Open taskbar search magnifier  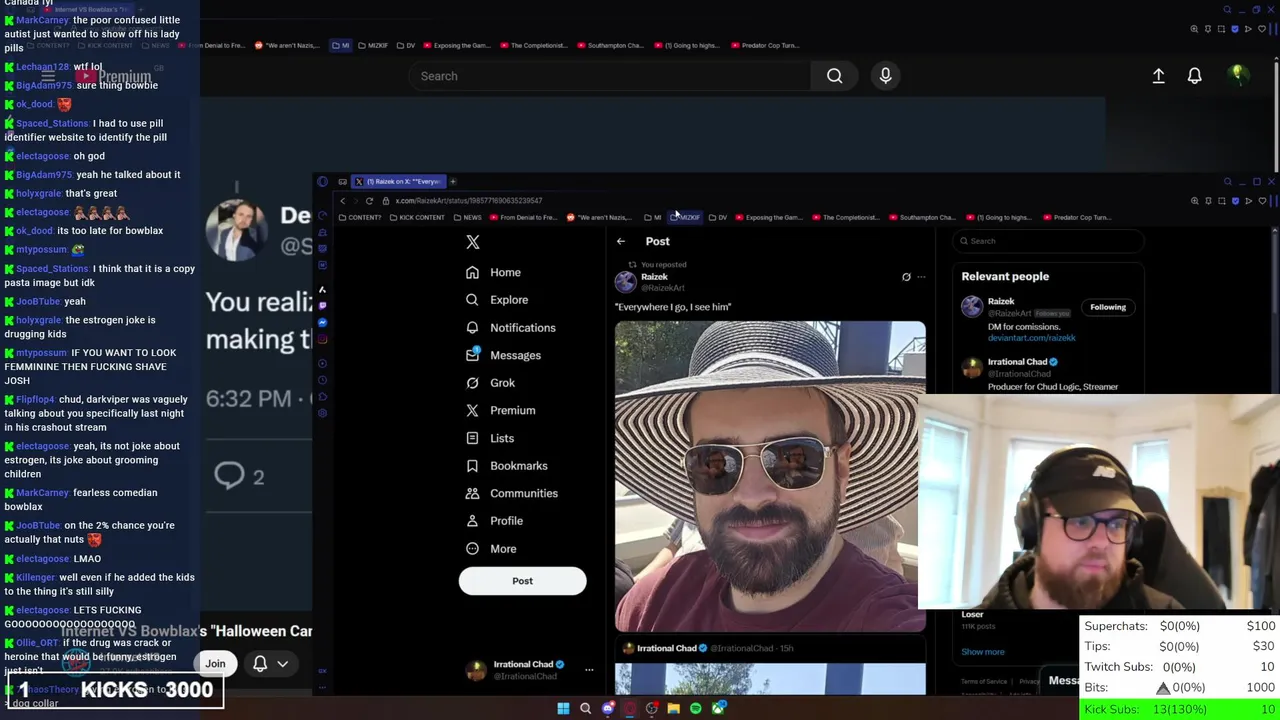tap(586, 708)
